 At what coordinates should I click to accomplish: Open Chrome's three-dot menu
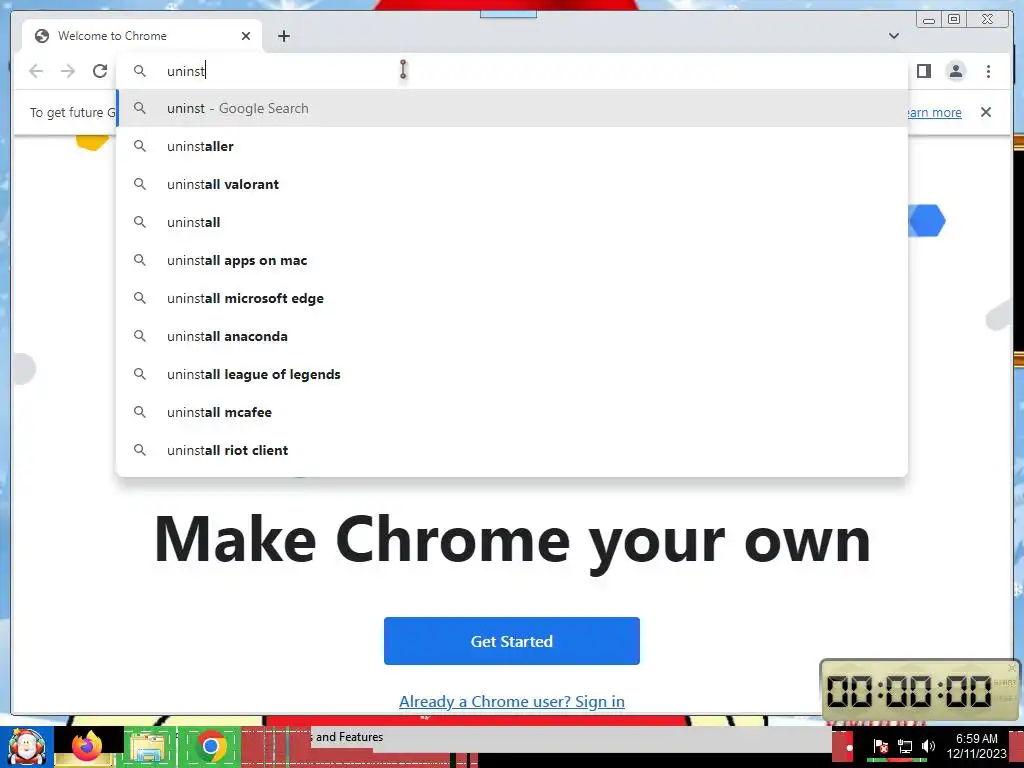coord(988,71)
